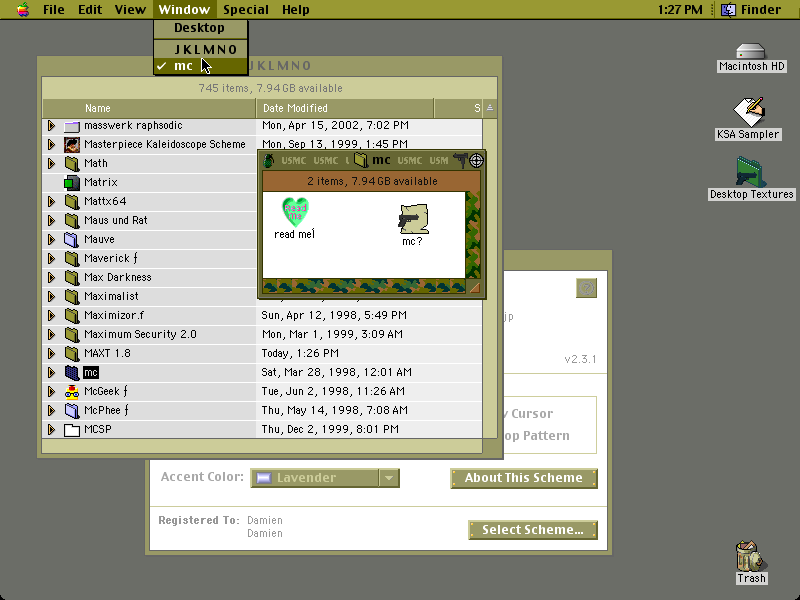This screenshot has height=600, width=800.
Task: Select the masswerk raphsodic folder icon
Action: [x=72, y=126]
